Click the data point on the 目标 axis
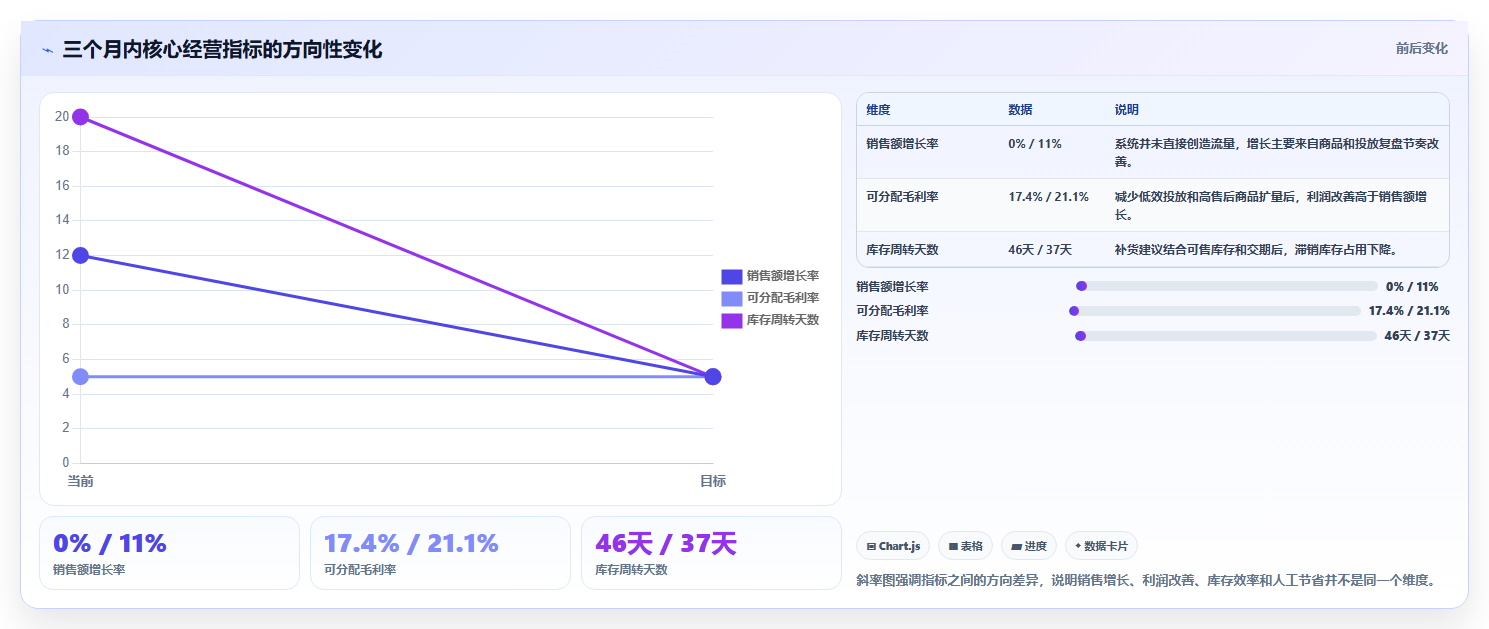The image size is (1489, 629). 713,376
